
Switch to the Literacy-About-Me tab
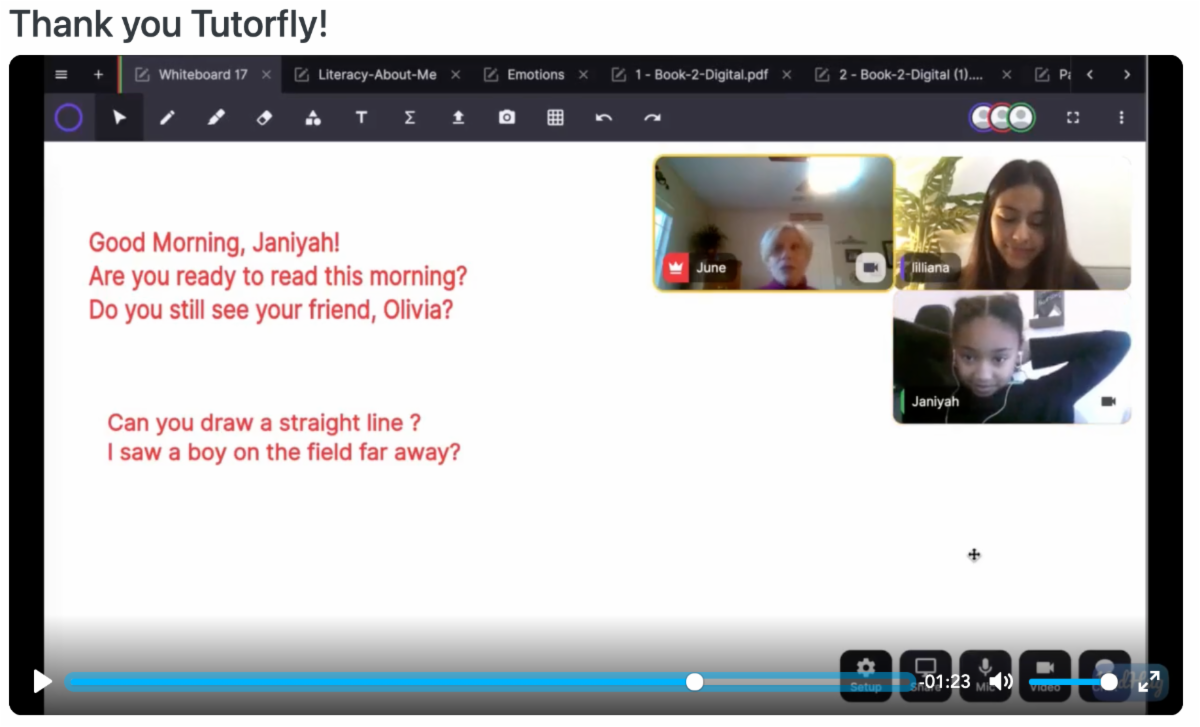[376, 75]
